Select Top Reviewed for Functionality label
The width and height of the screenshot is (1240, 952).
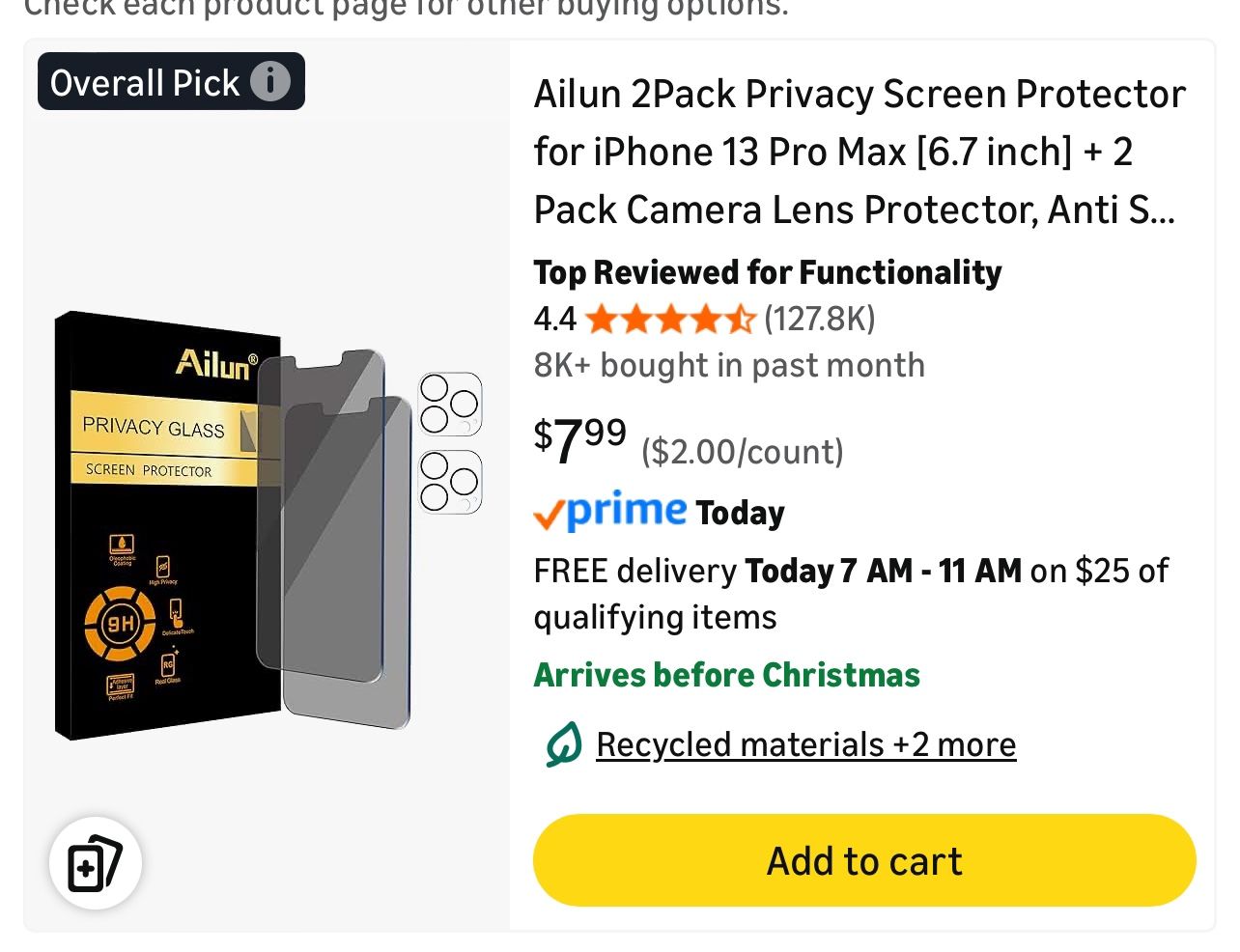tap(768, 272)
